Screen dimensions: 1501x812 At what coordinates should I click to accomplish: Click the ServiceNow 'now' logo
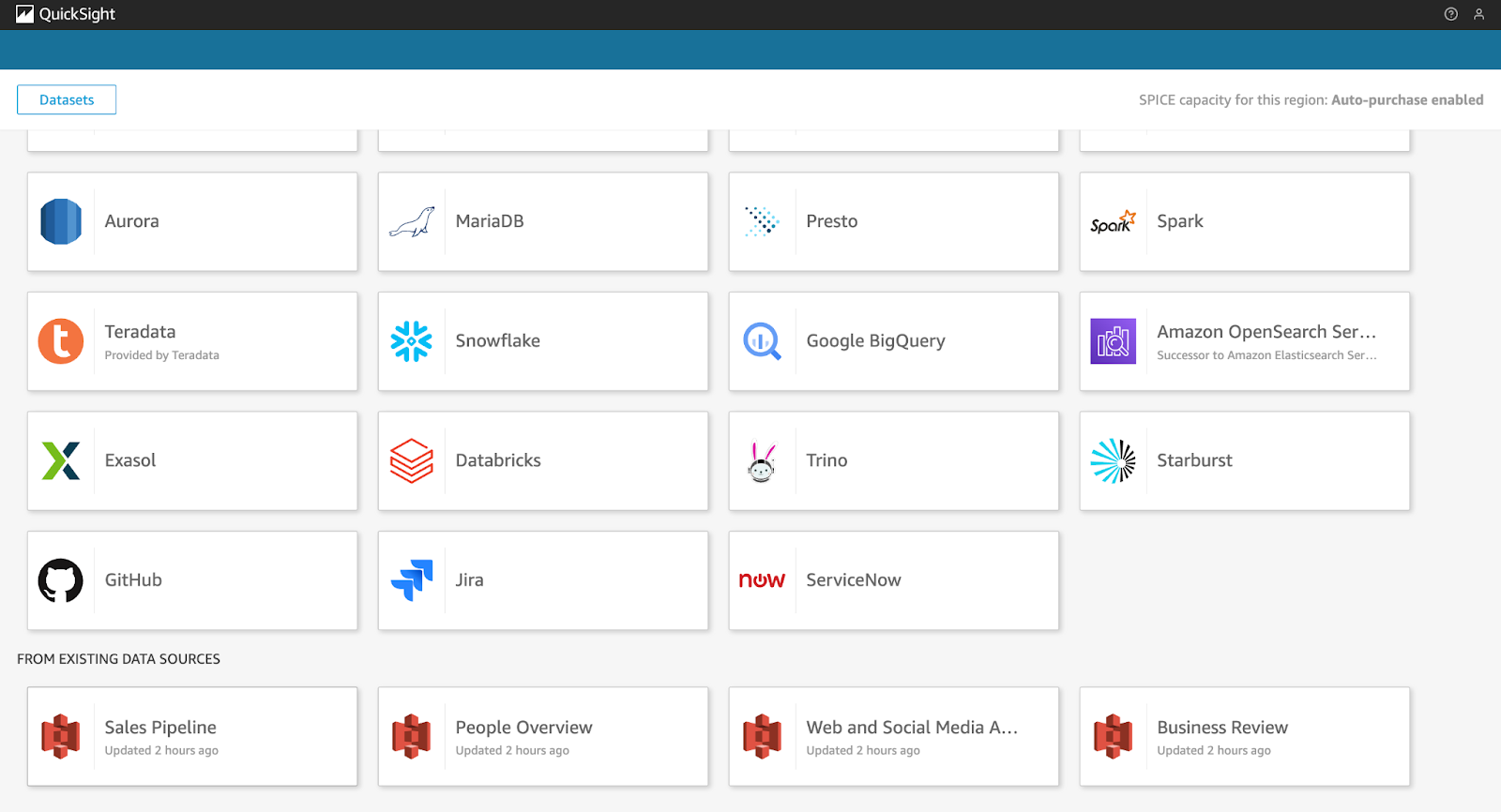[x=762, y=580]
